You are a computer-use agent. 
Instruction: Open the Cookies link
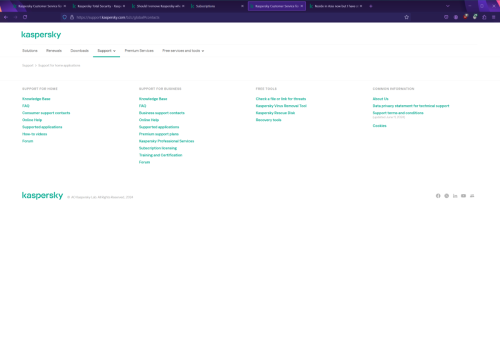379,125
